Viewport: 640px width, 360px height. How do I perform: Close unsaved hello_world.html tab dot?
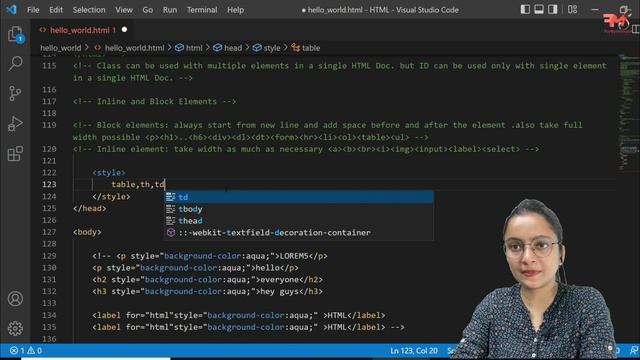(x=124, y=29)
